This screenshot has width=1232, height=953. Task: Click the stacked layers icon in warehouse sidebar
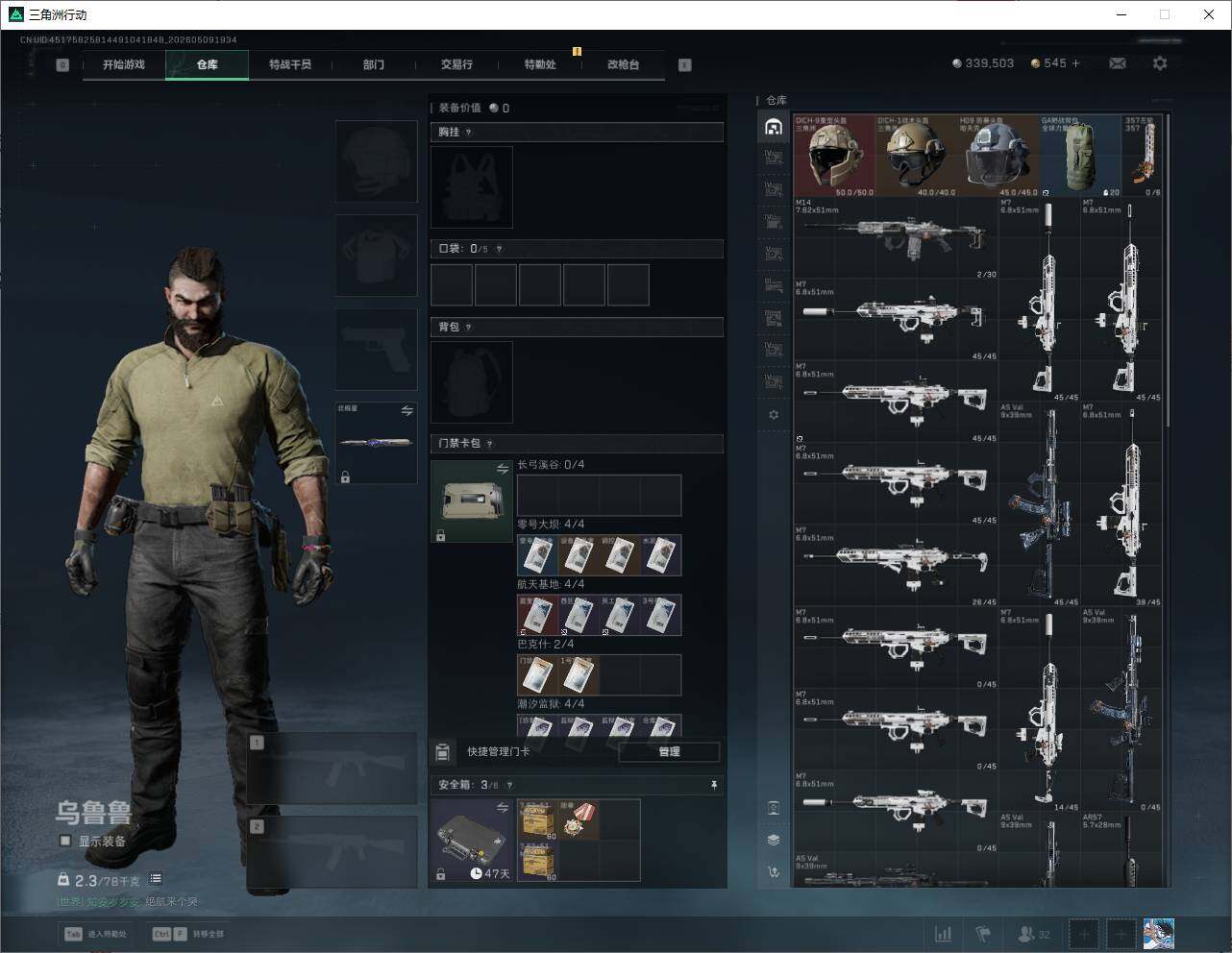tap(774, 840)
